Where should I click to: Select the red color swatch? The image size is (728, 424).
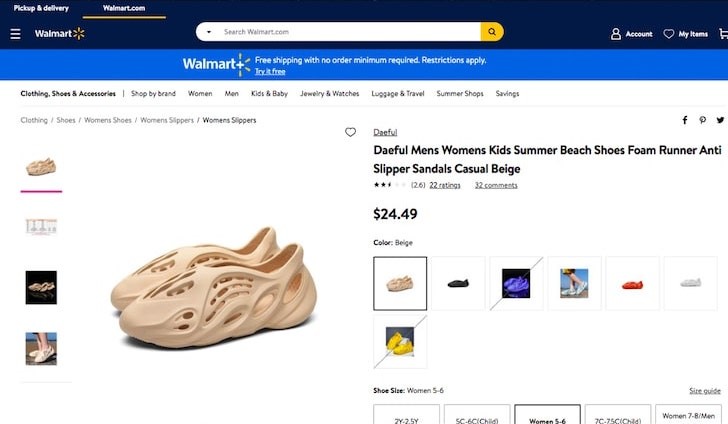pos(632,284)
